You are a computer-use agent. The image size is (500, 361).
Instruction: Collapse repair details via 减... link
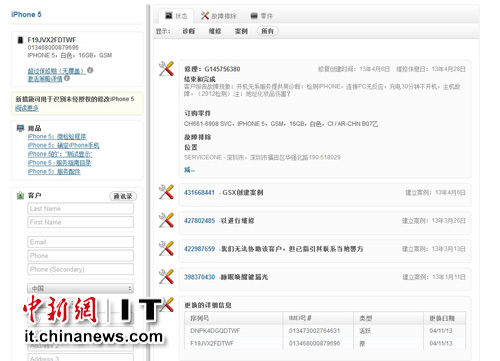(x=189, y=170)
